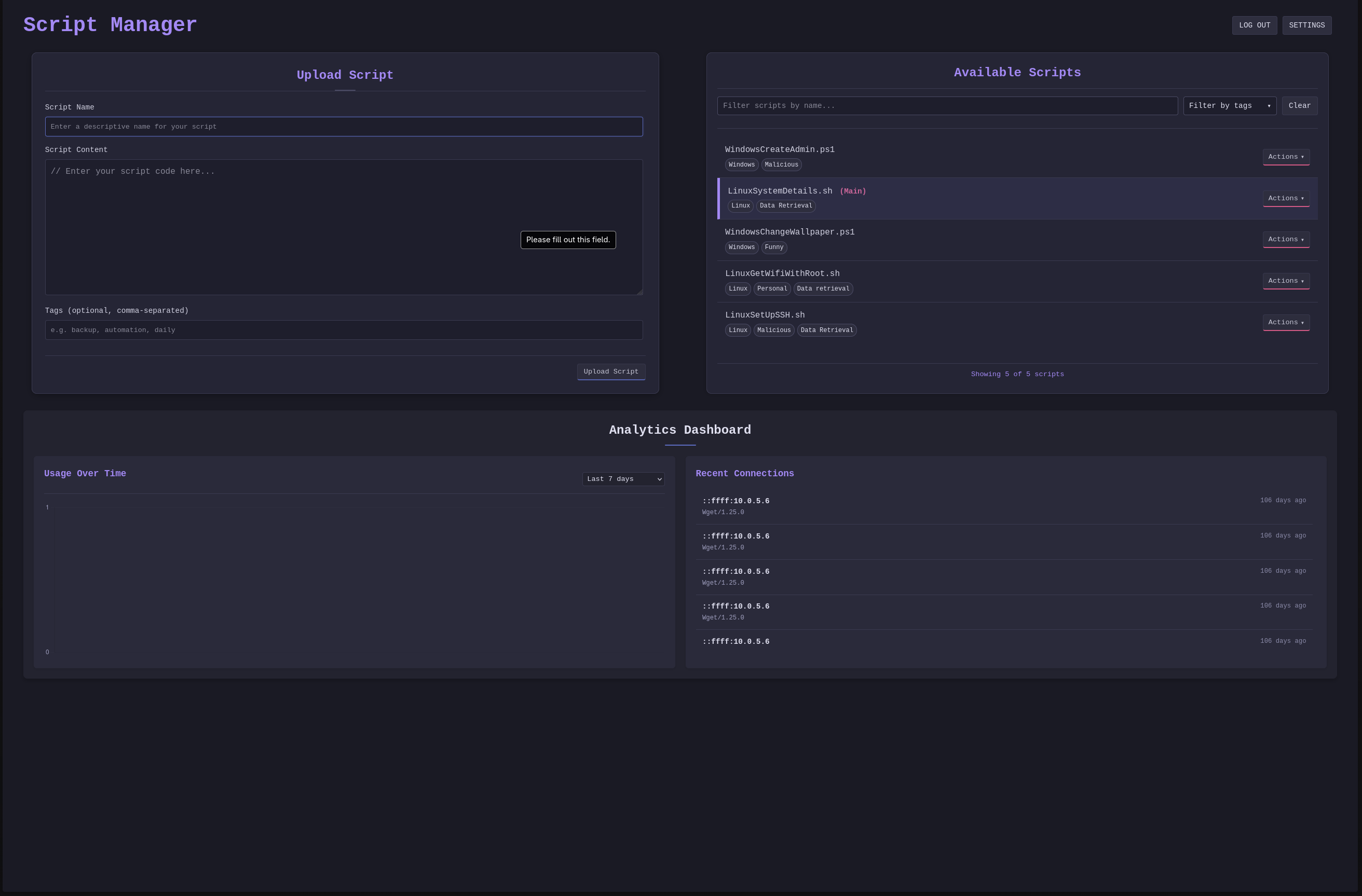This screenshot has width=1362, height=896.
Task: Click the Data Retrieval tag on LinuxSystemDetails.sh
Action: click(x=786, y=205)
